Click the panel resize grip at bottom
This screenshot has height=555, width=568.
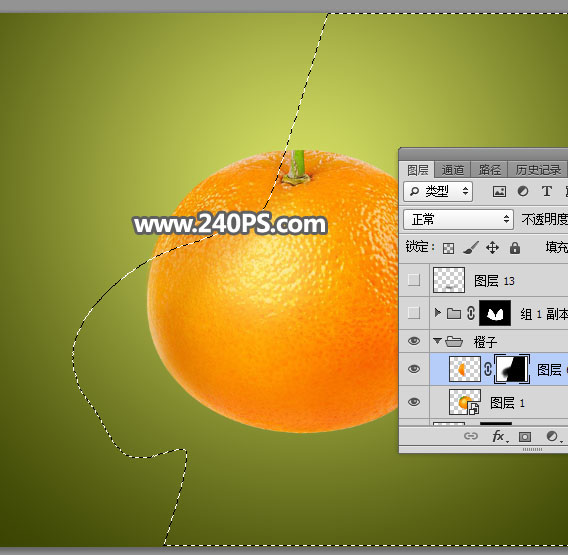[532, 449]
